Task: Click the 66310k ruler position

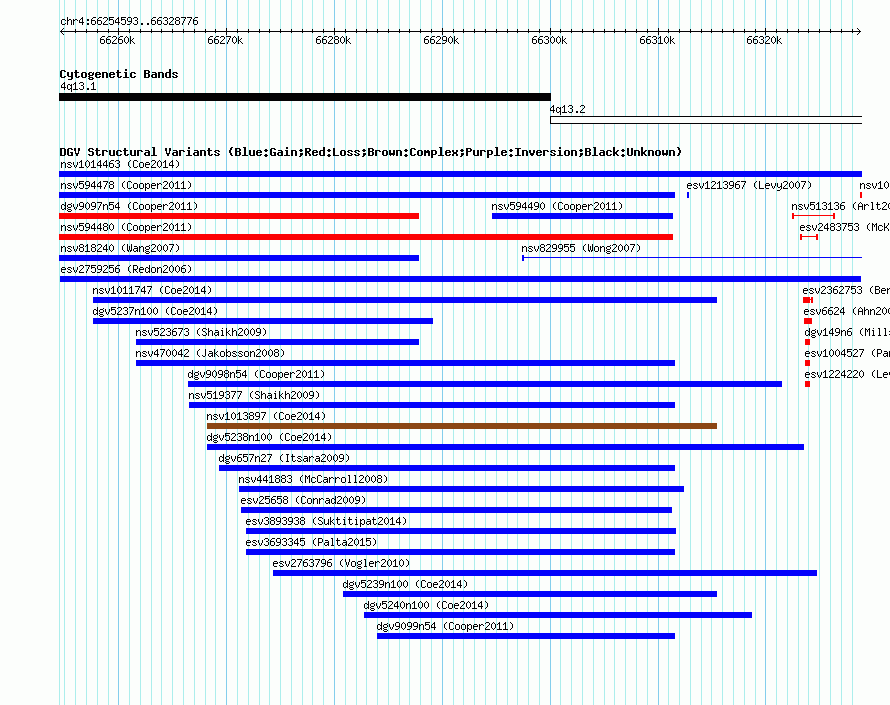Action: 657,40
